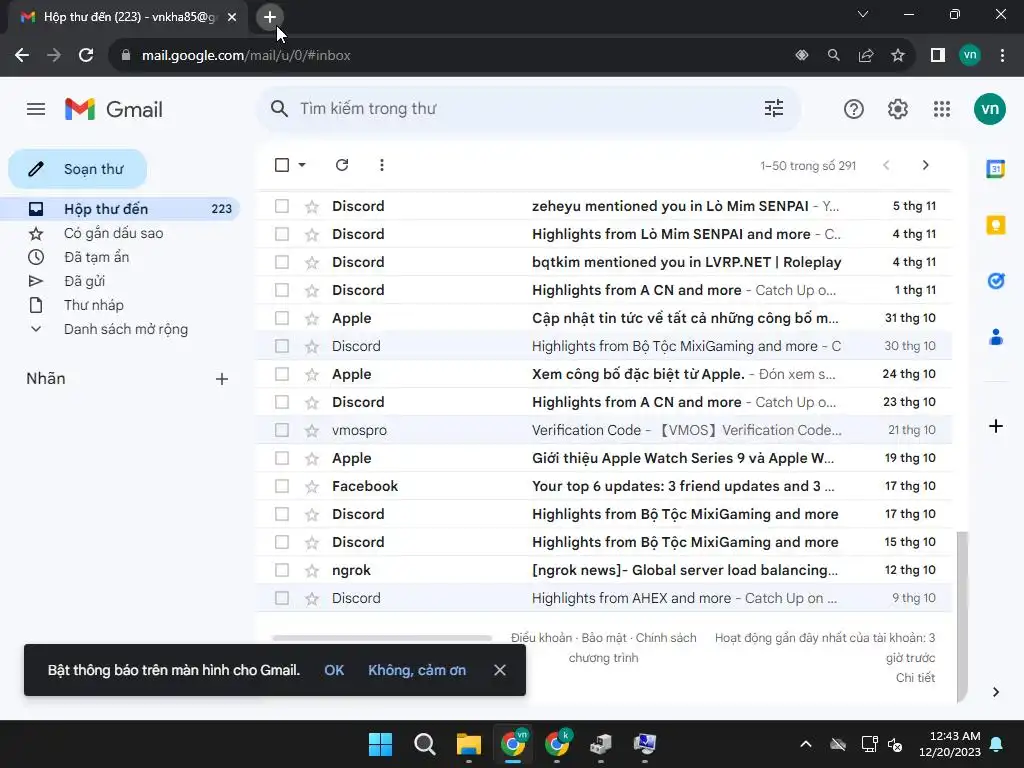This screenshot has width=1024, height=768.
Task: Open Contacts side panel
Action: click(995, 337)
